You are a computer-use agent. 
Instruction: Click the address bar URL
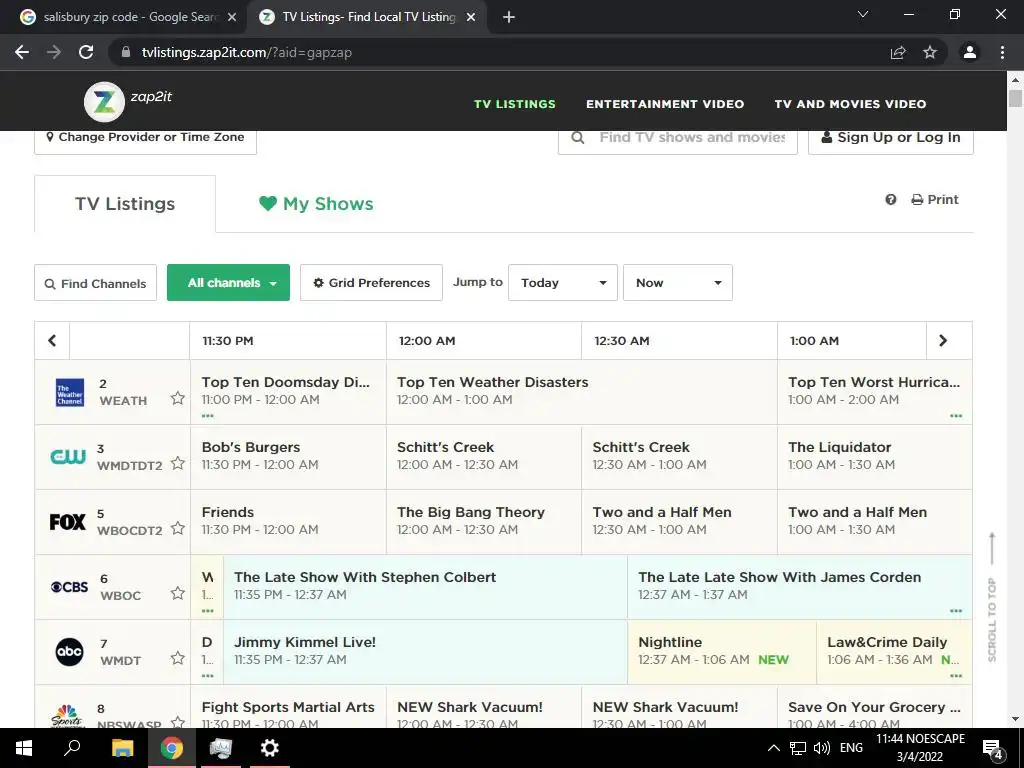click(247, 52)
